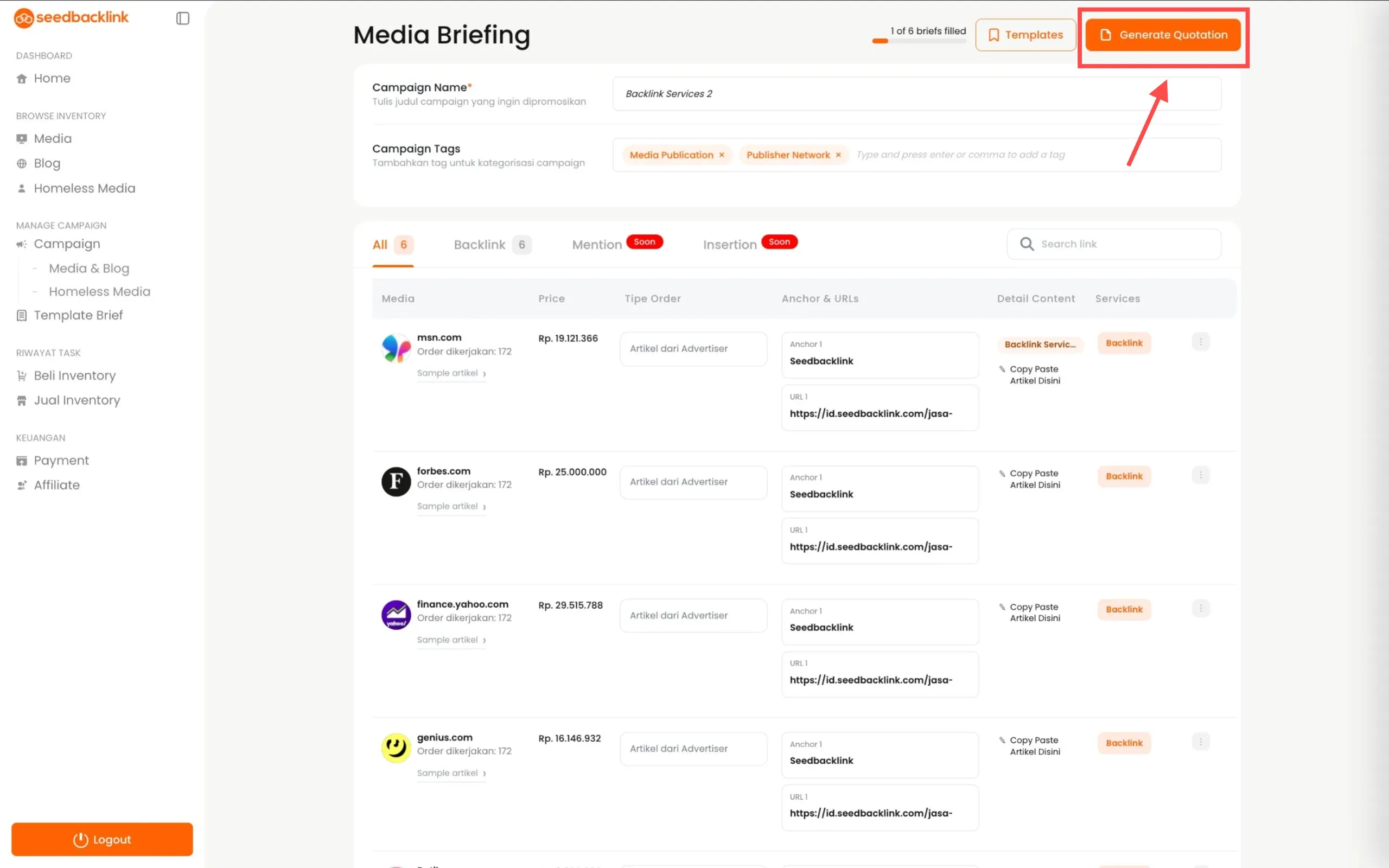The height and width of the screenshot is (868, 1389).
Task: Edit Anchor 1 for finance.yahoo.com
Action: [x=880, y=622]
